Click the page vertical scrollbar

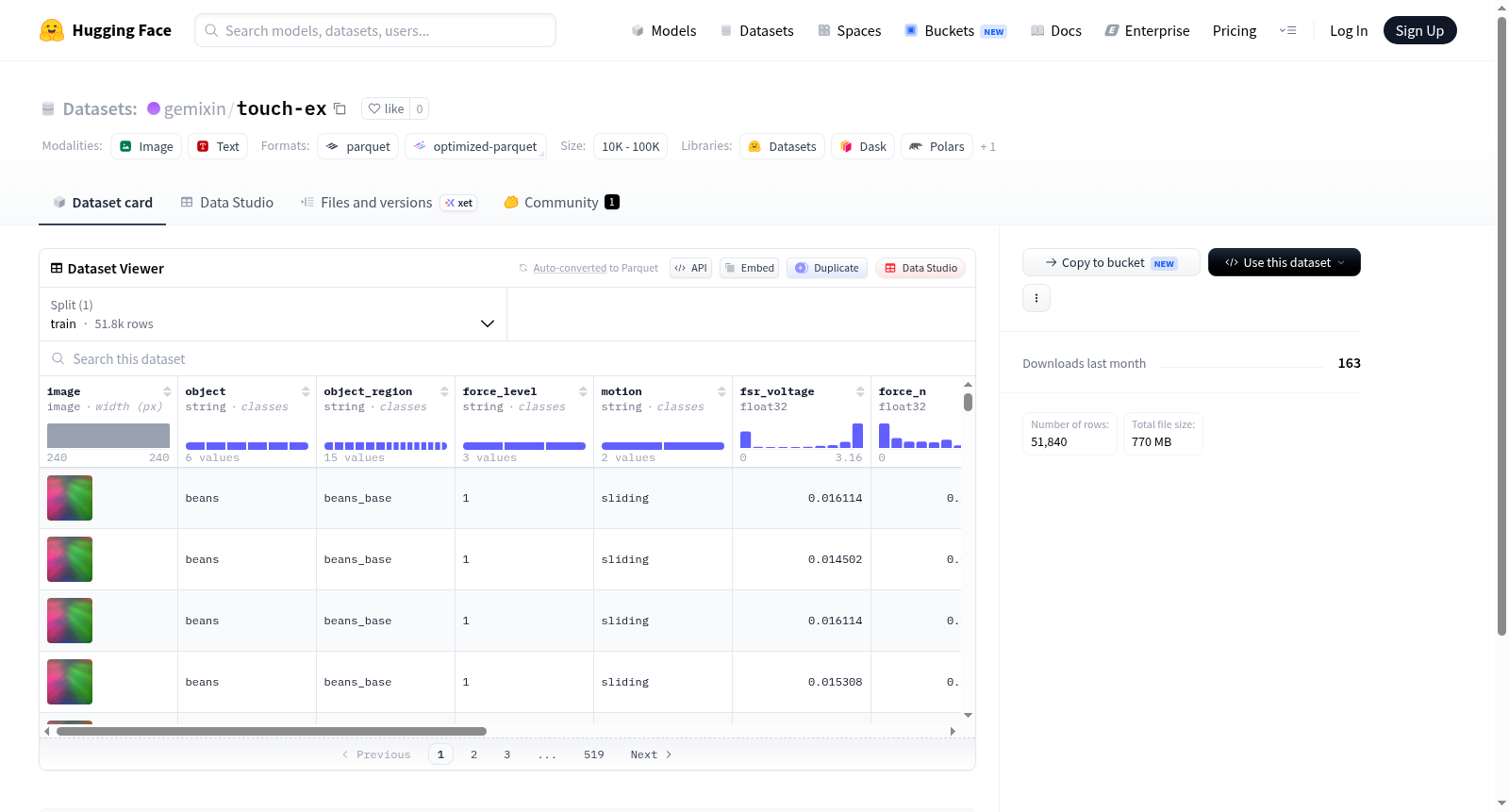[1501, 325]
